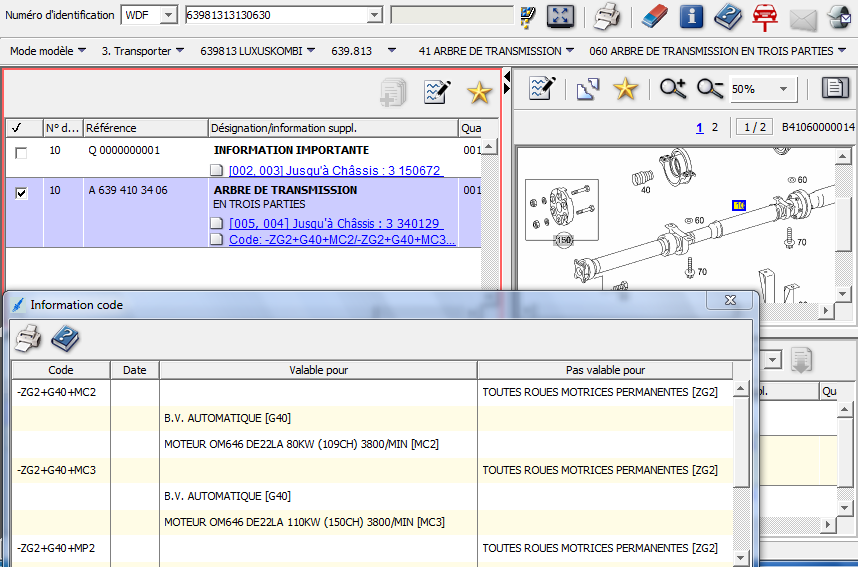The height and width of the screenshot is (567, 858).
Task: Click the printer icon in the top toolbar
Action: (607, 16)
